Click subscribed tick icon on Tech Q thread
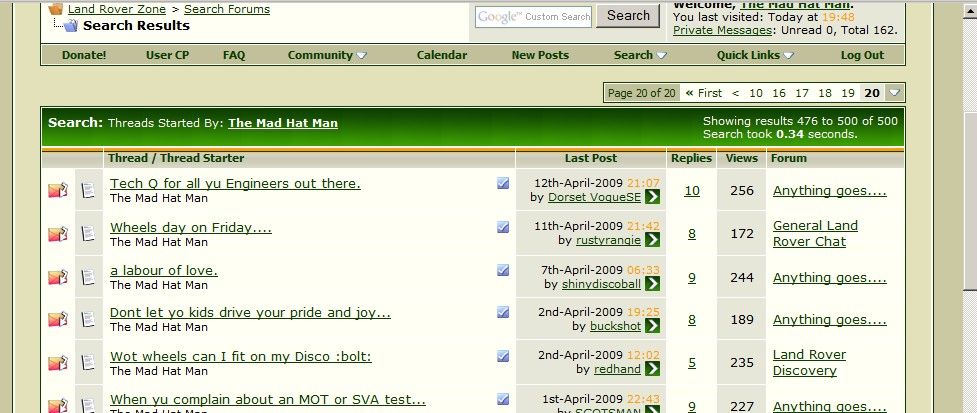Screen dimensions: 977x413 pos(503,183)
